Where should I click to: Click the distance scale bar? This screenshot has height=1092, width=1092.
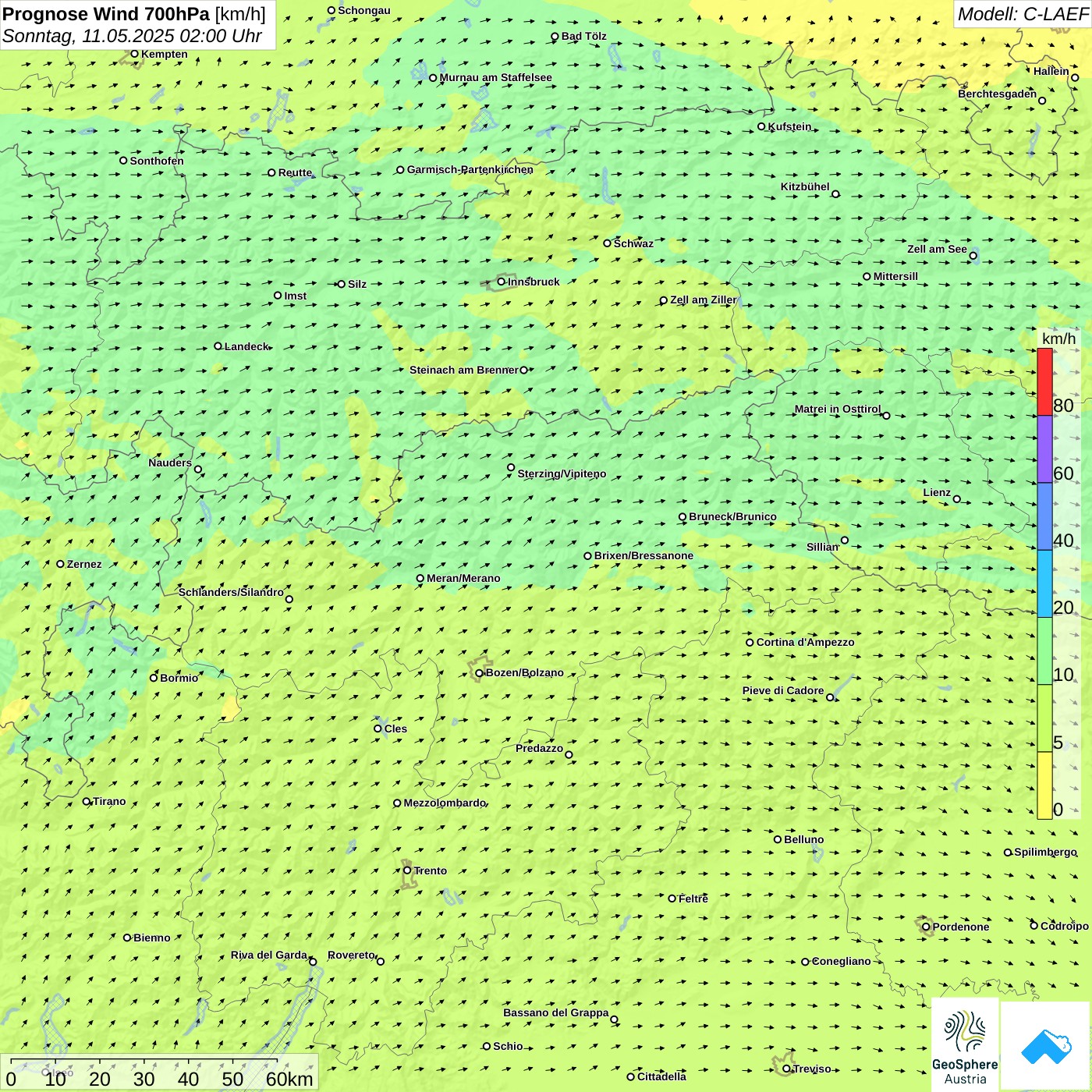tap(144, 1060)
